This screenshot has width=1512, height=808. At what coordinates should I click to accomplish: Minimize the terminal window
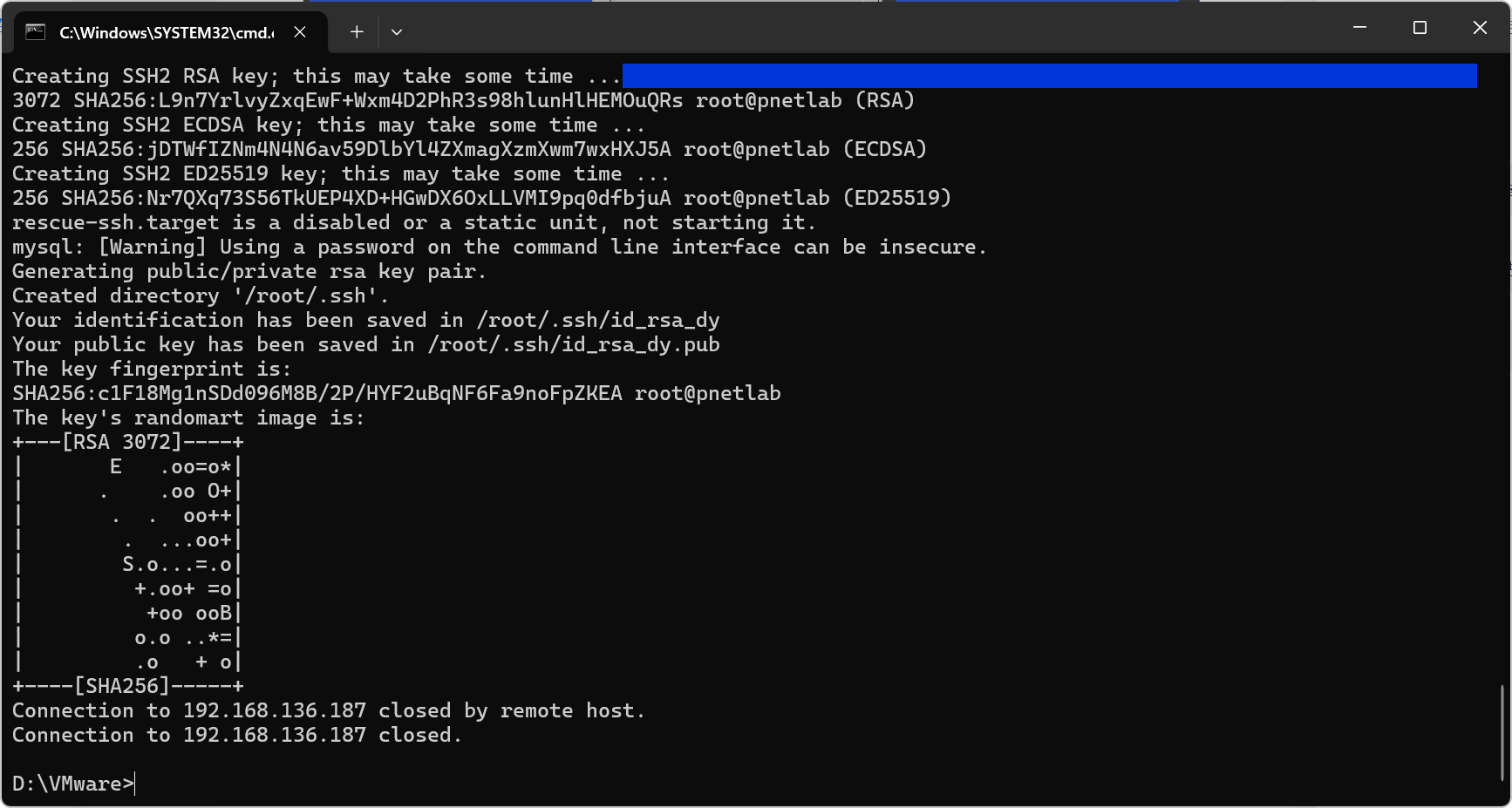tap(1359, 28)
